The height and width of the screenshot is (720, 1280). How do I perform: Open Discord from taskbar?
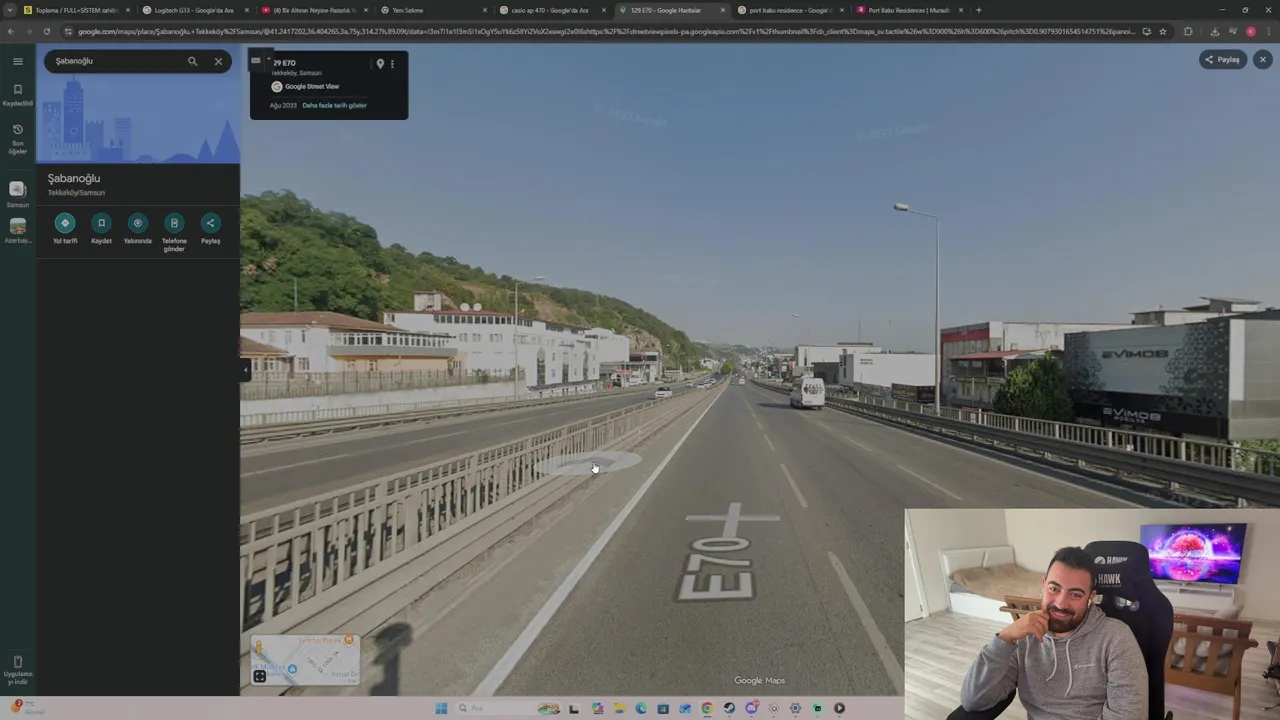[x=751, y=708]
